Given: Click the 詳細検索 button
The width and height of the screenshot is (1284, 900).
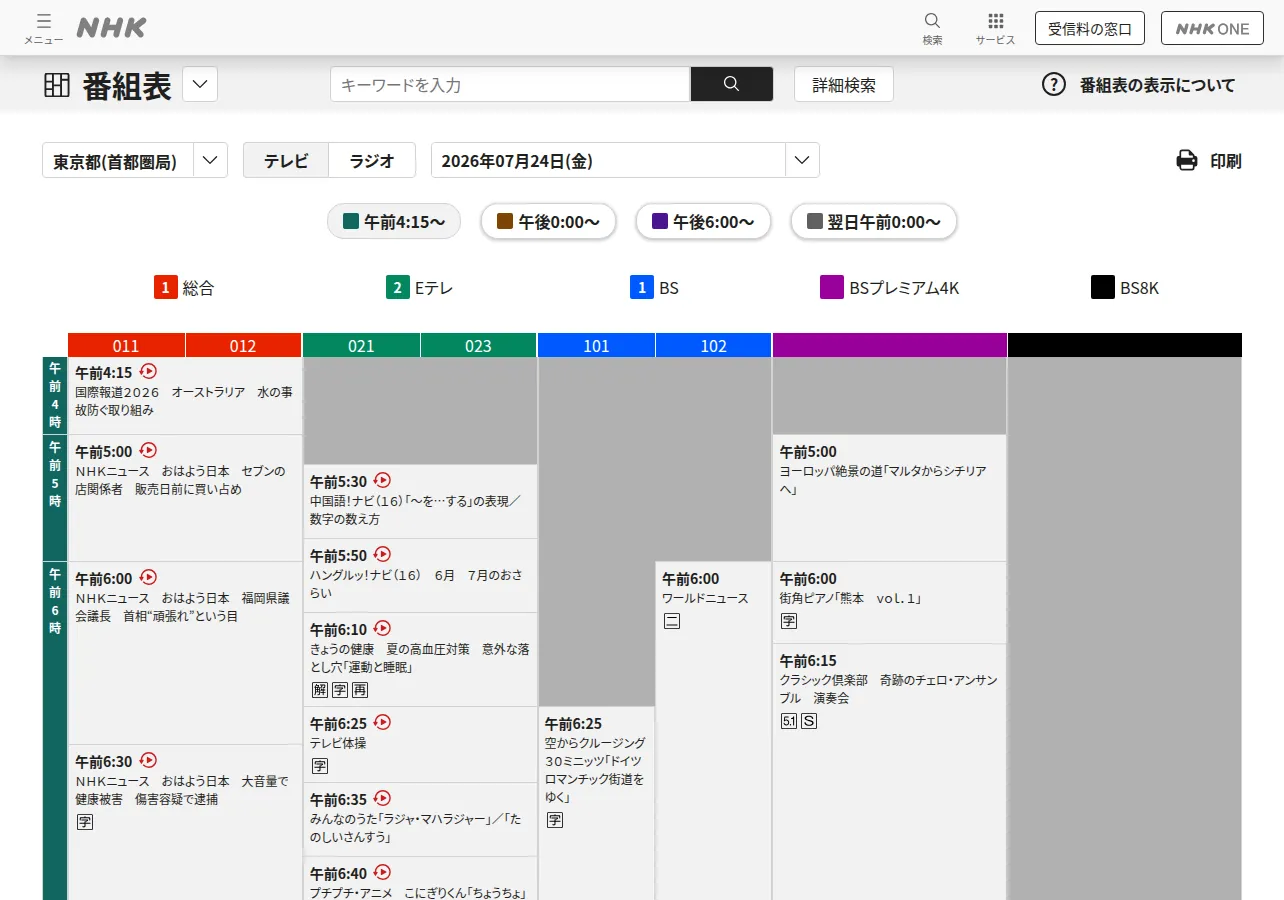Looking at the screenshot, I should point(844,84).
